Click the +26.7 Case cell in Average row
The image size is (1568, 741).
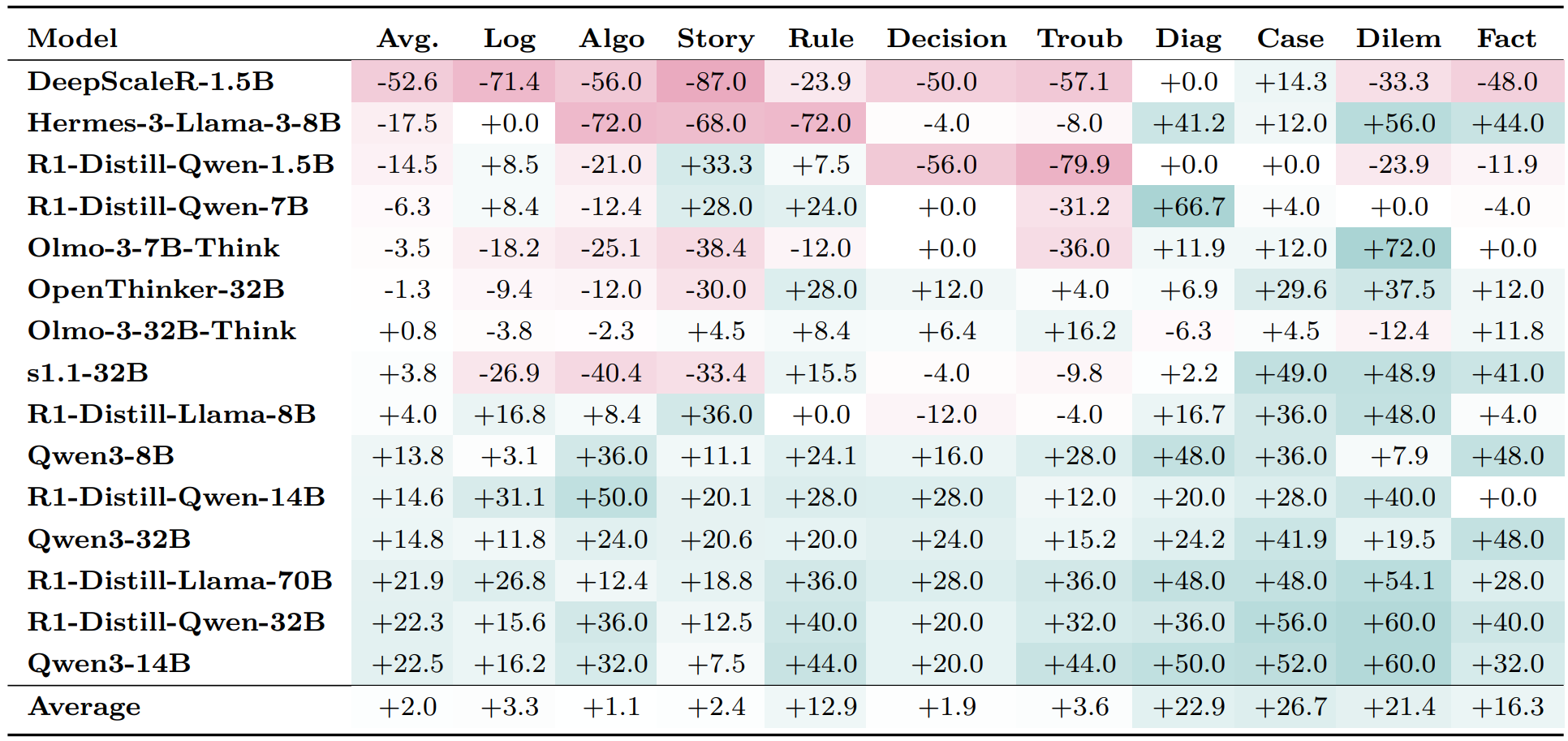(1290, 706)
